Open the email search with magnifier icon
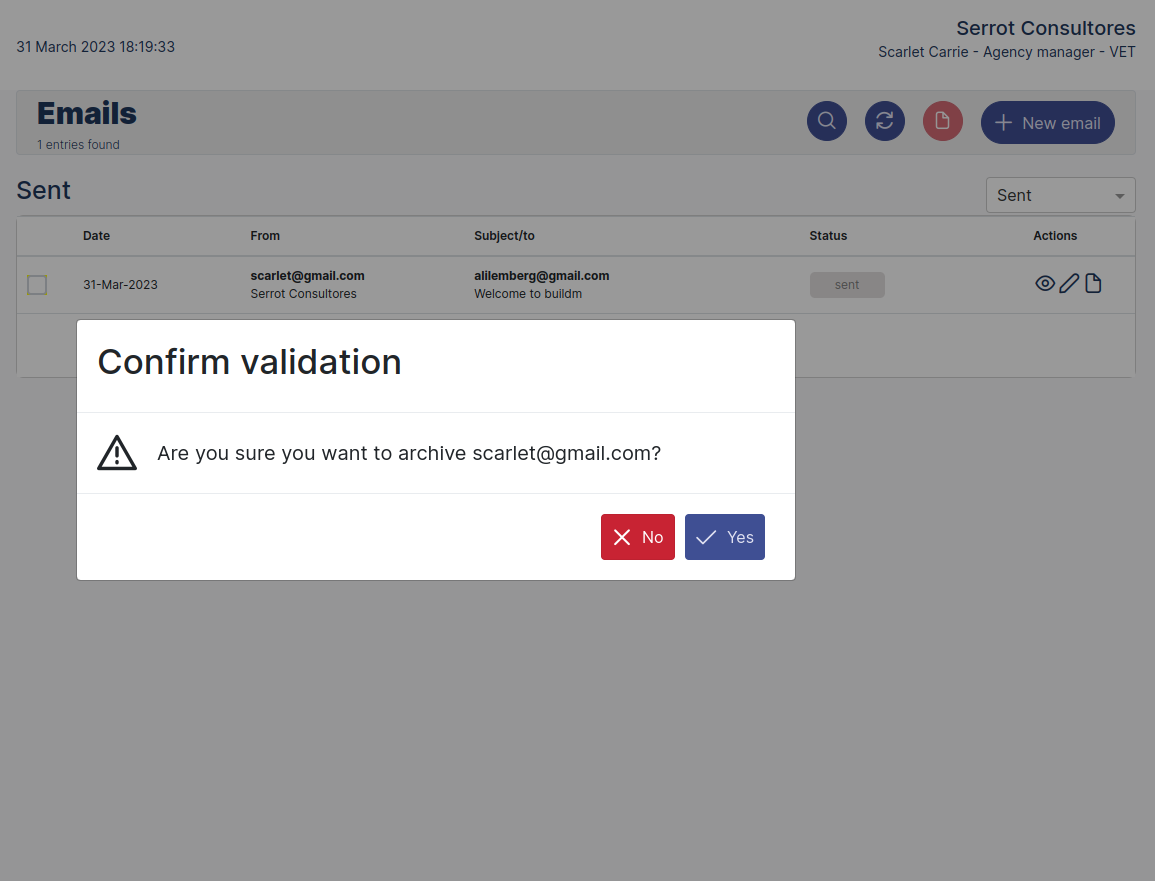The height and width of the screenshot is (881, 1155). coord(826,120)
